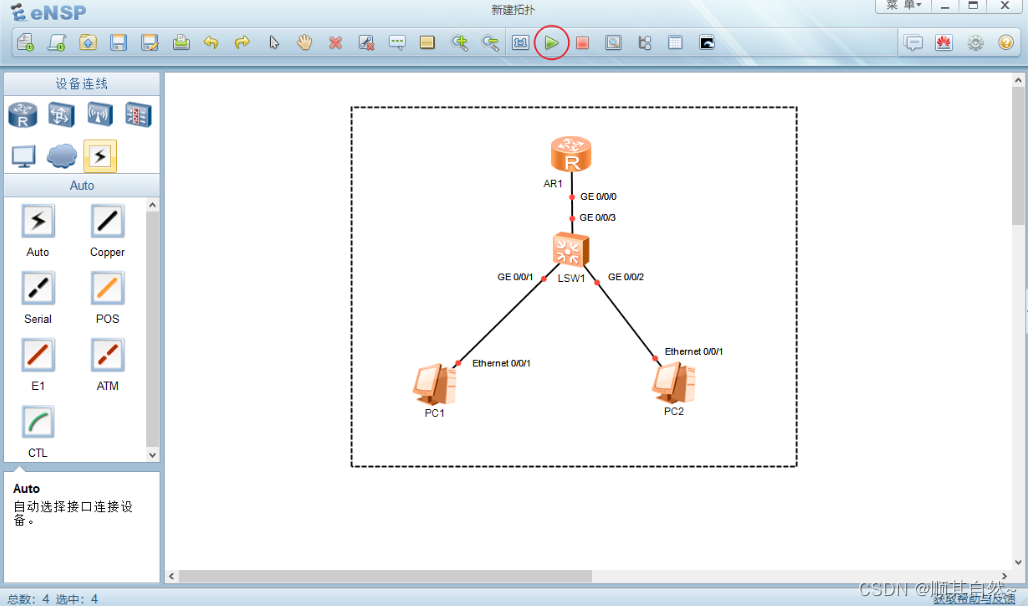Select PC2 on the canvas
Viewport: 1032px width, 609px height.
[674, 383]
